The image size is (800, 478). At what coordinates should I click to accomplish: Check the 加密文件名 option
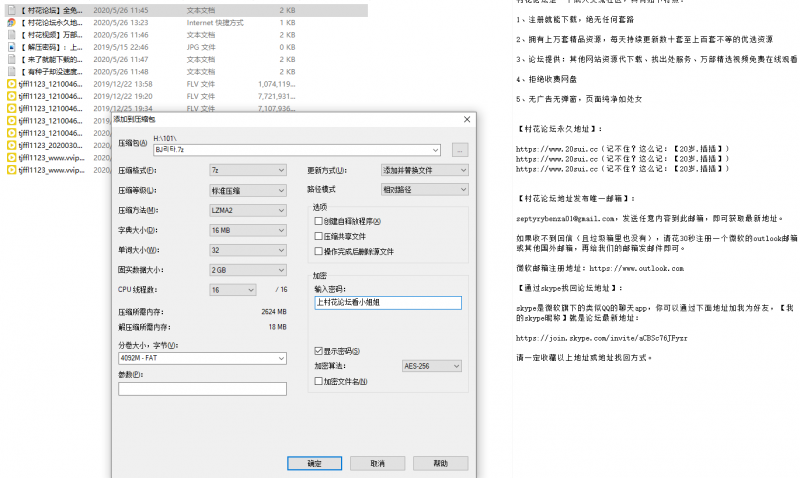pyautogui.click(x=319, y=381)
